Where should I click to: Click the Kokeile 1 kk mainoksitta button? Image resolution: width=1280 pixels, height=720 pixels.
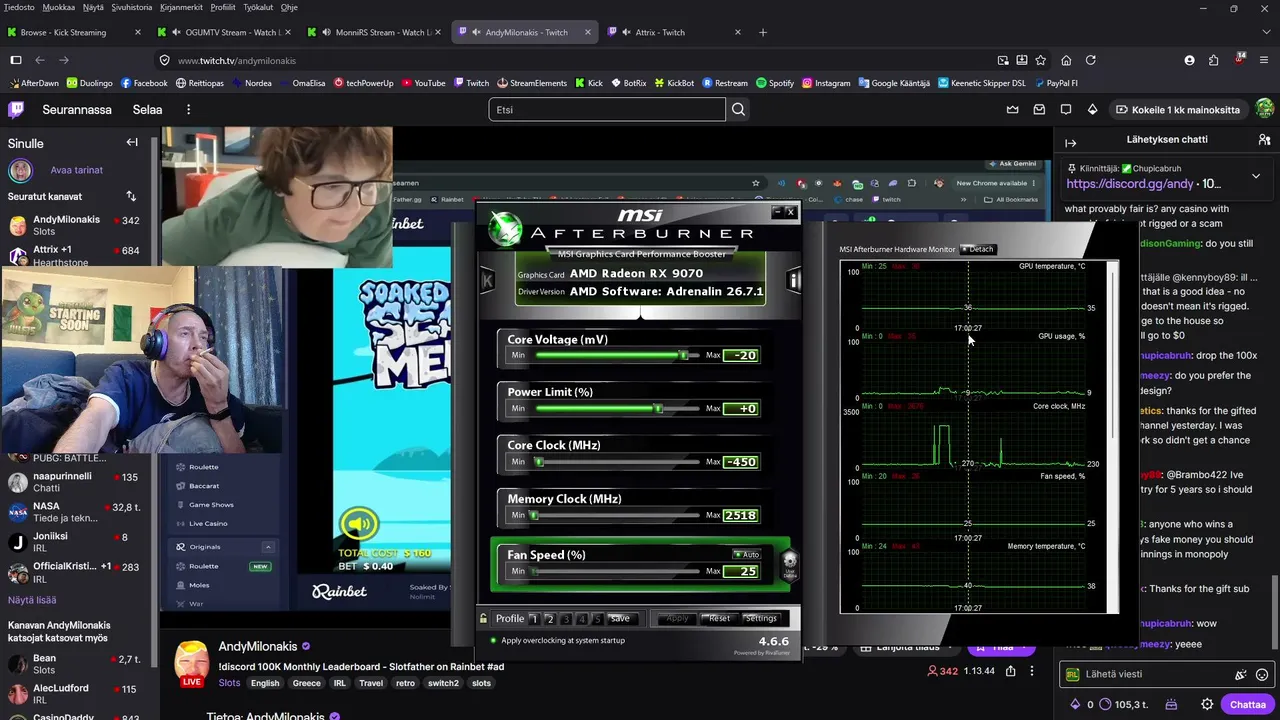tap(1178, 109)
